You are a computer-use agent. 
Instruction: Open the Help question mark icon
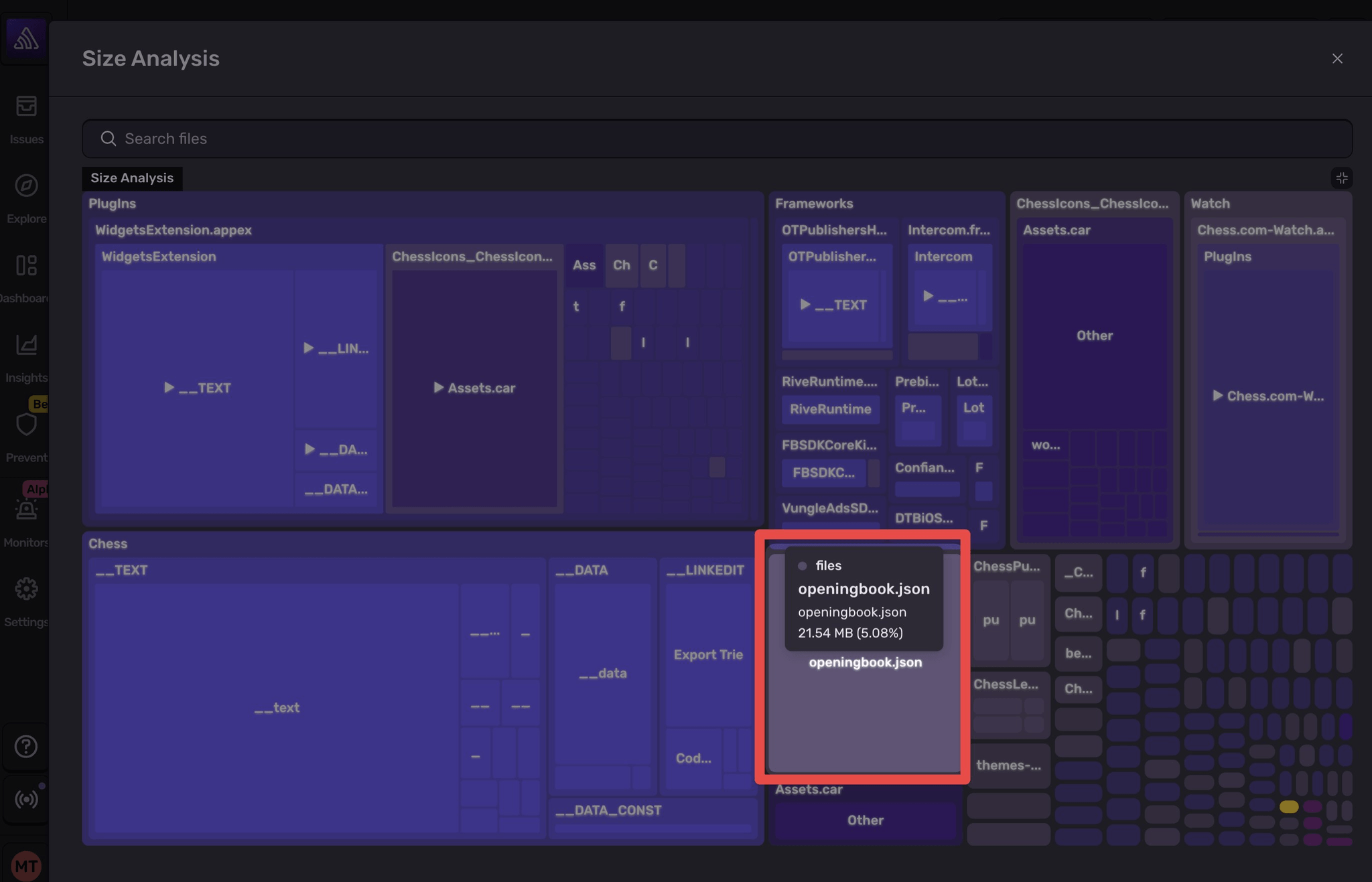tap(25, 746)
